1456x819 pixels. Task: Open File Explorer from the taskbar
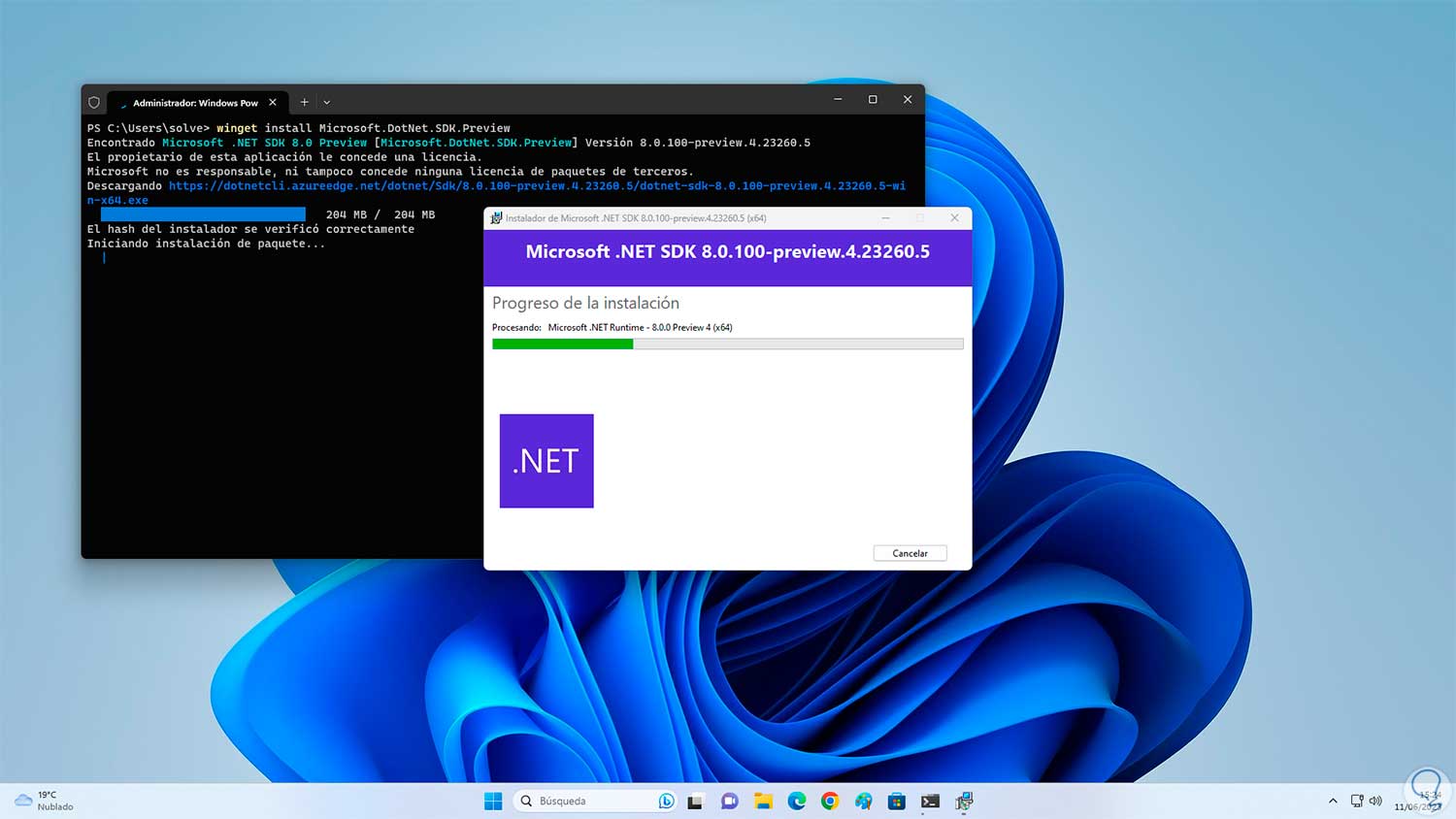(x=764, y=801)
